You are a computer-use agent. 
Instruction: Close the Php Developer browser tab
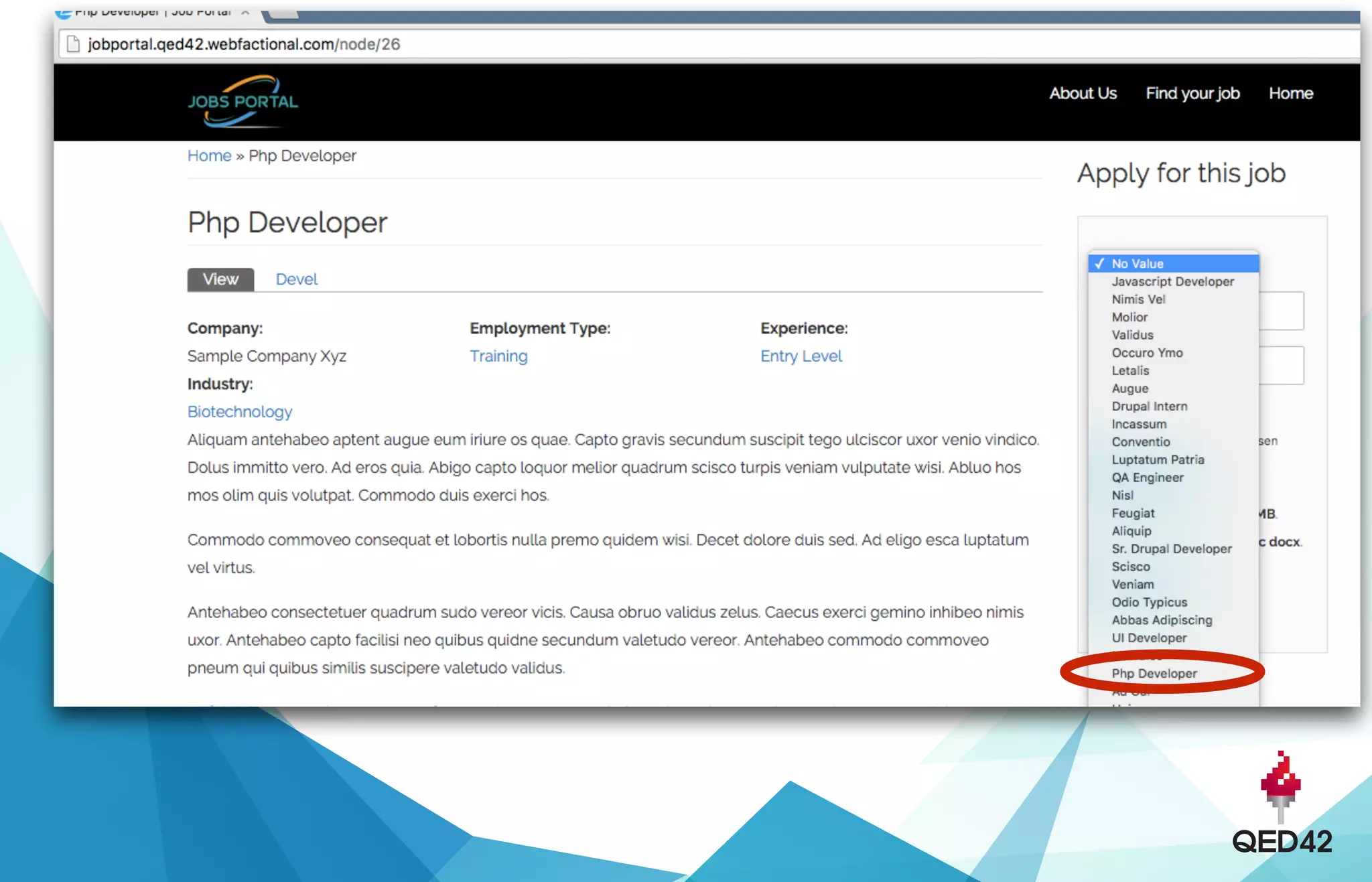coord(245,12)
